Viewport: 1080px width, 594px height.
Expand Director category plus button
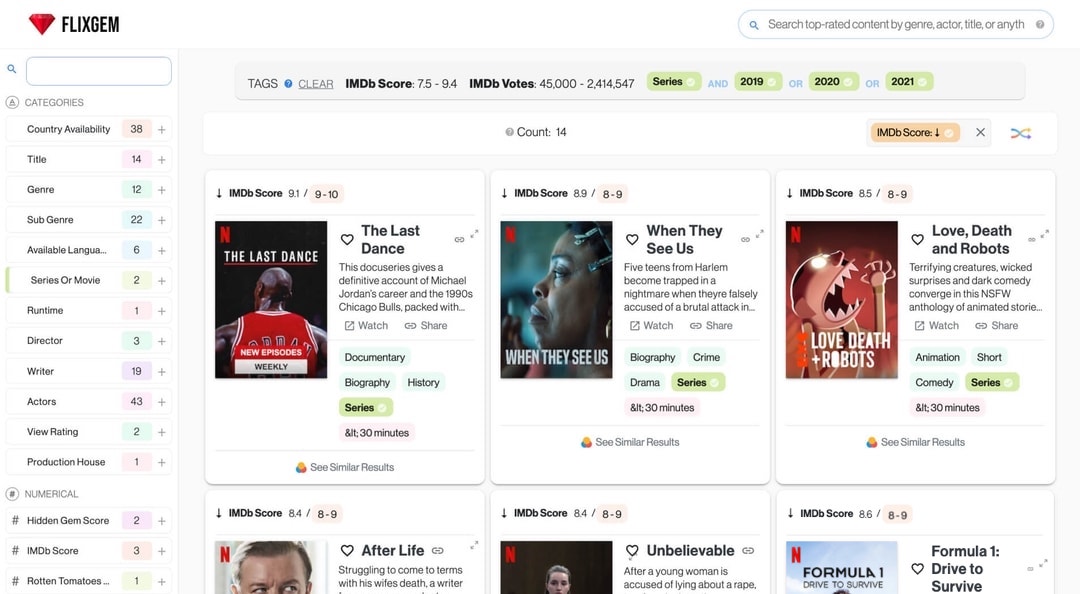pyautogui.click(x=161, y=342)
